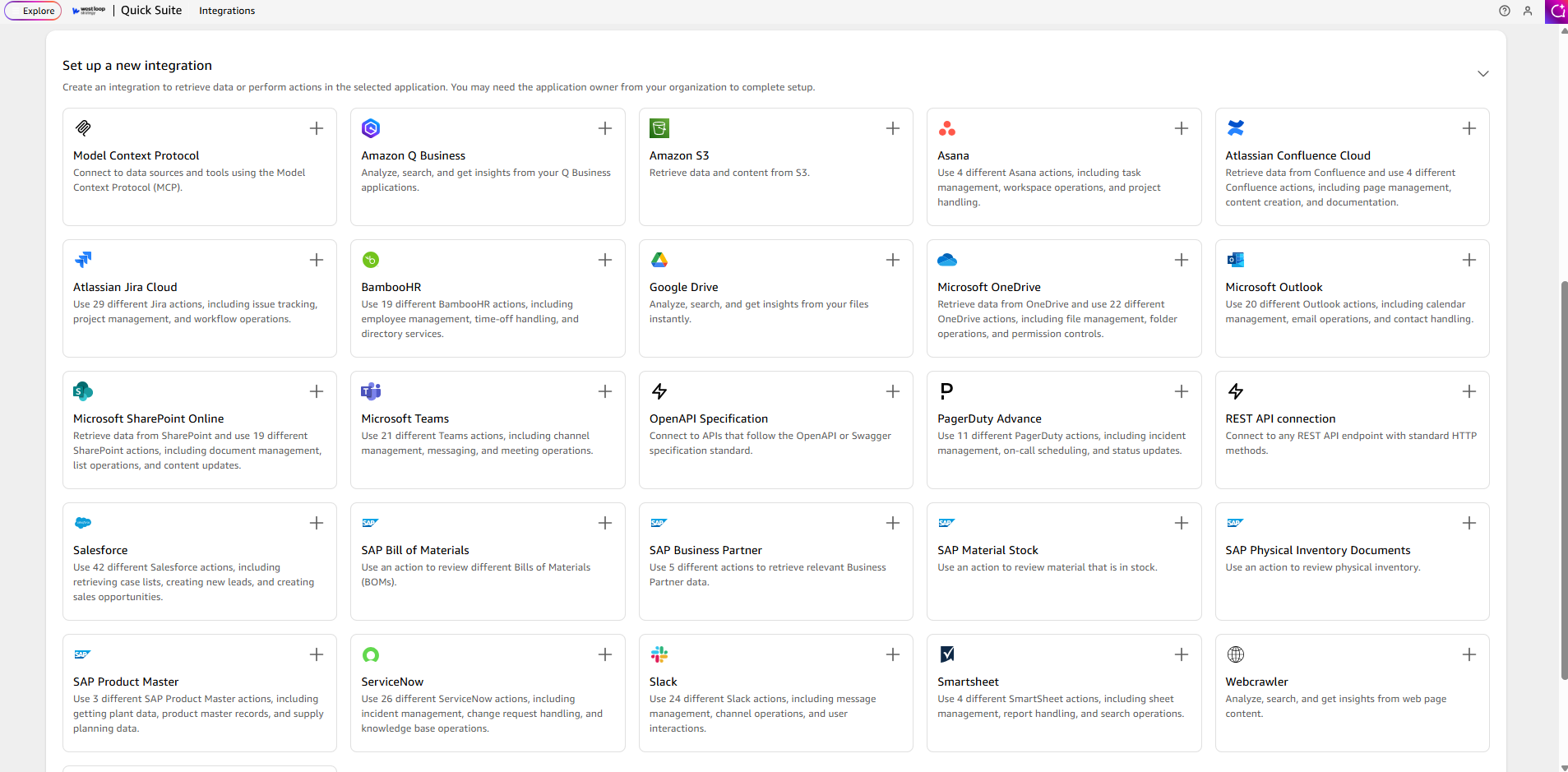This screenshot has height=772, width=1568.
Task: Open help question mark icon
Action: coord(1505,11)
